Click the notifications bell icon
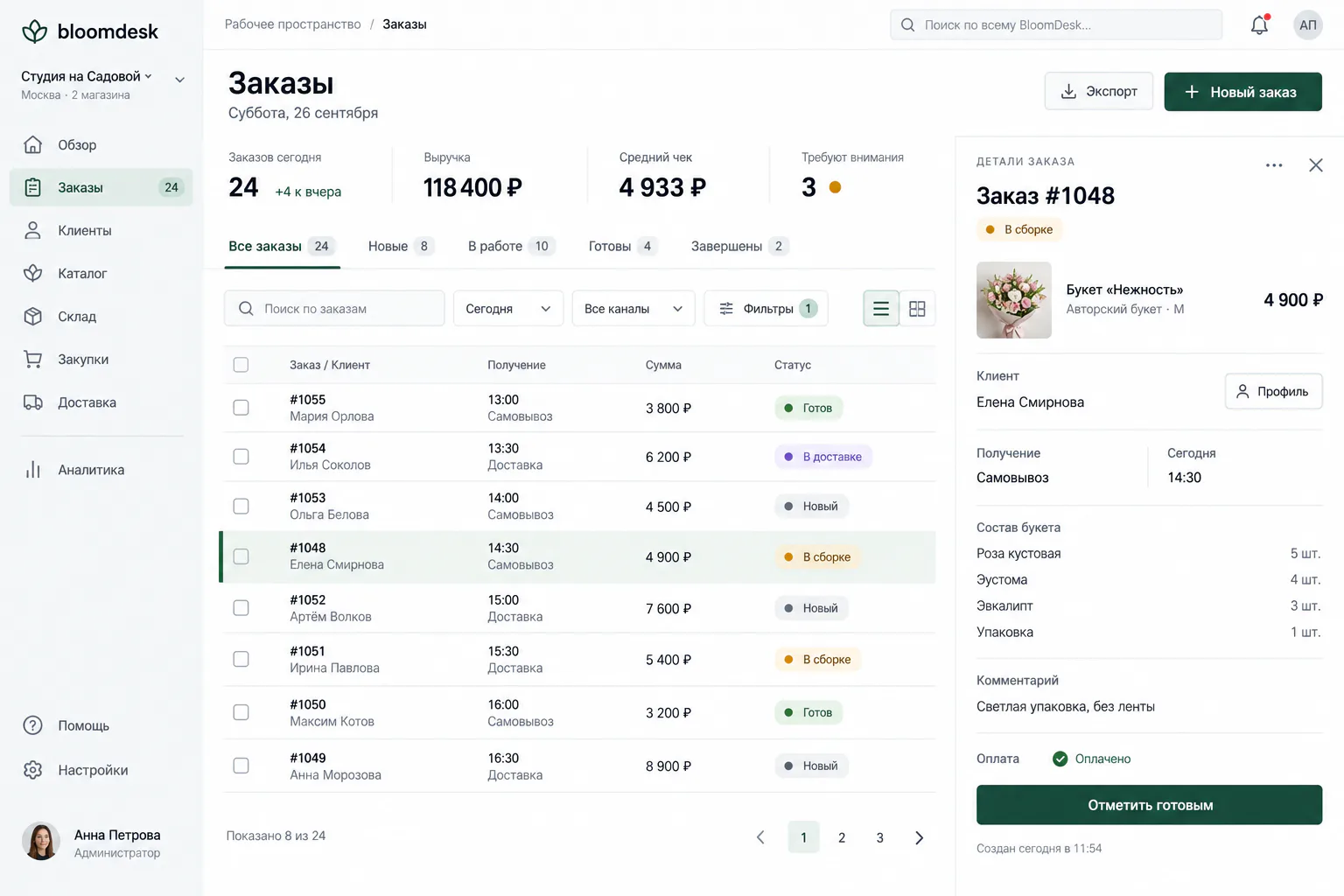Image resolution: width=1344 pixels, height=896 pixels. (1259, 24)
